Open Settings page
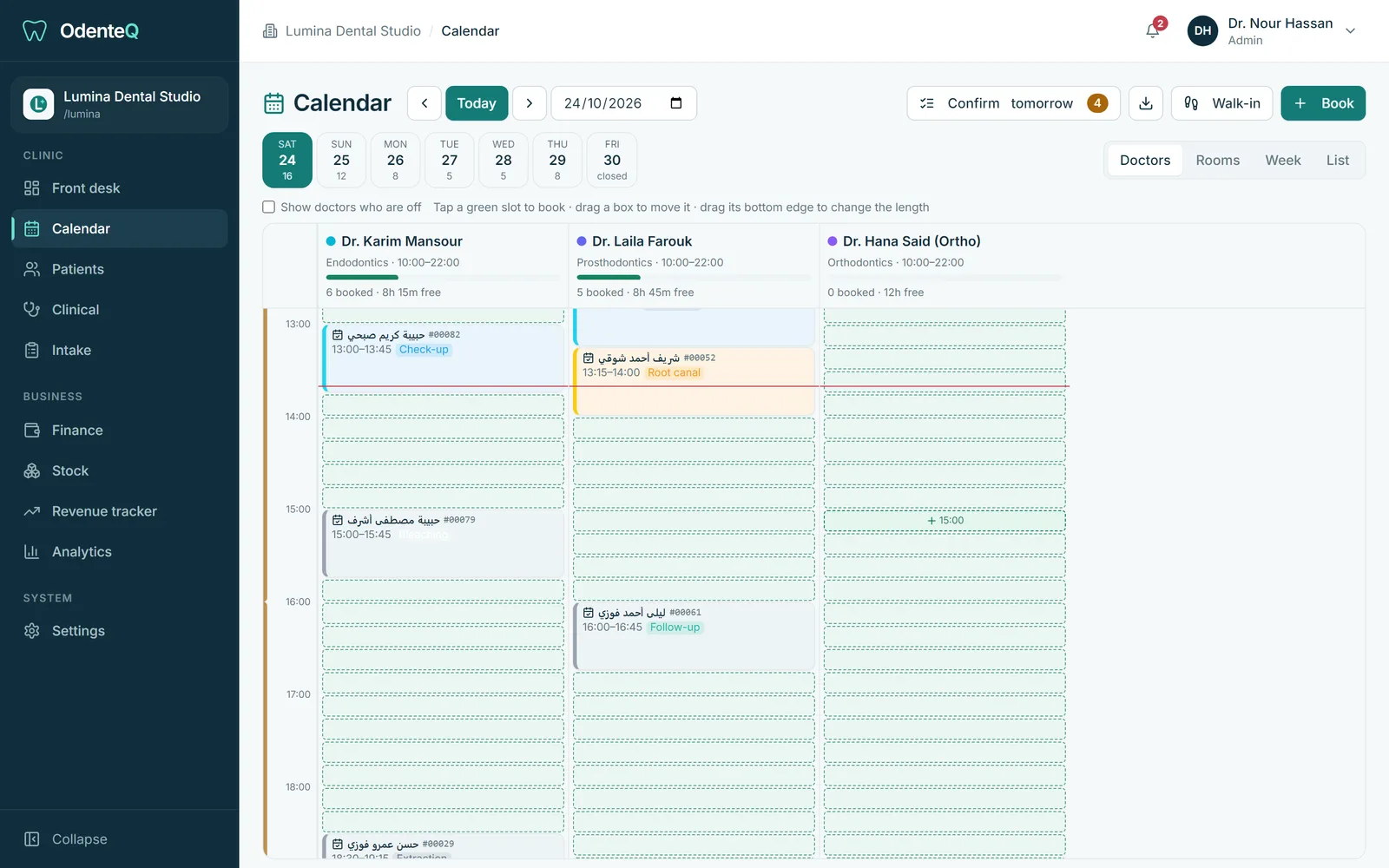 point(120,631)
